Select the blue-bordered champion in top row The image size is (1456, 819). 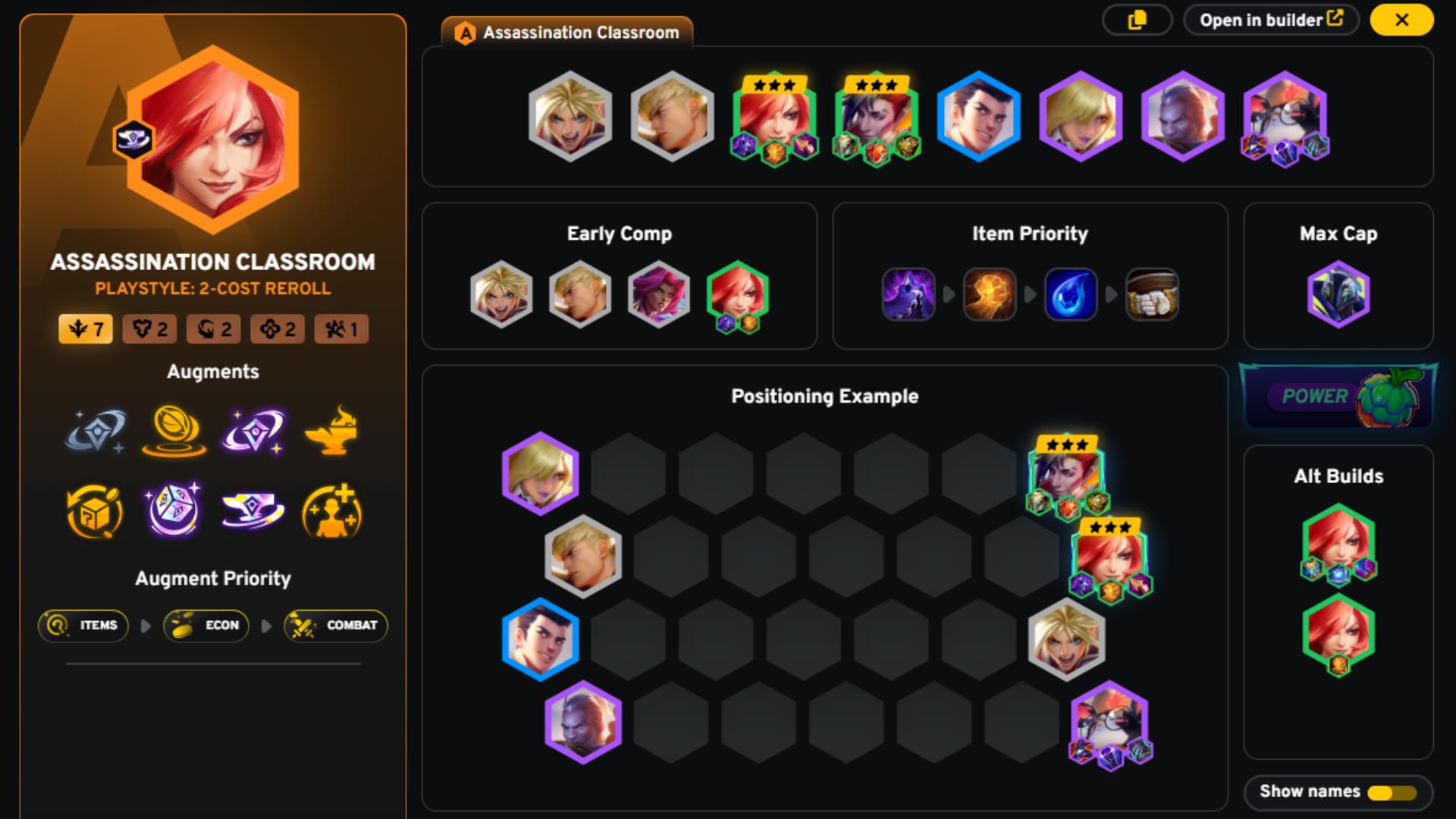point(978,116)
